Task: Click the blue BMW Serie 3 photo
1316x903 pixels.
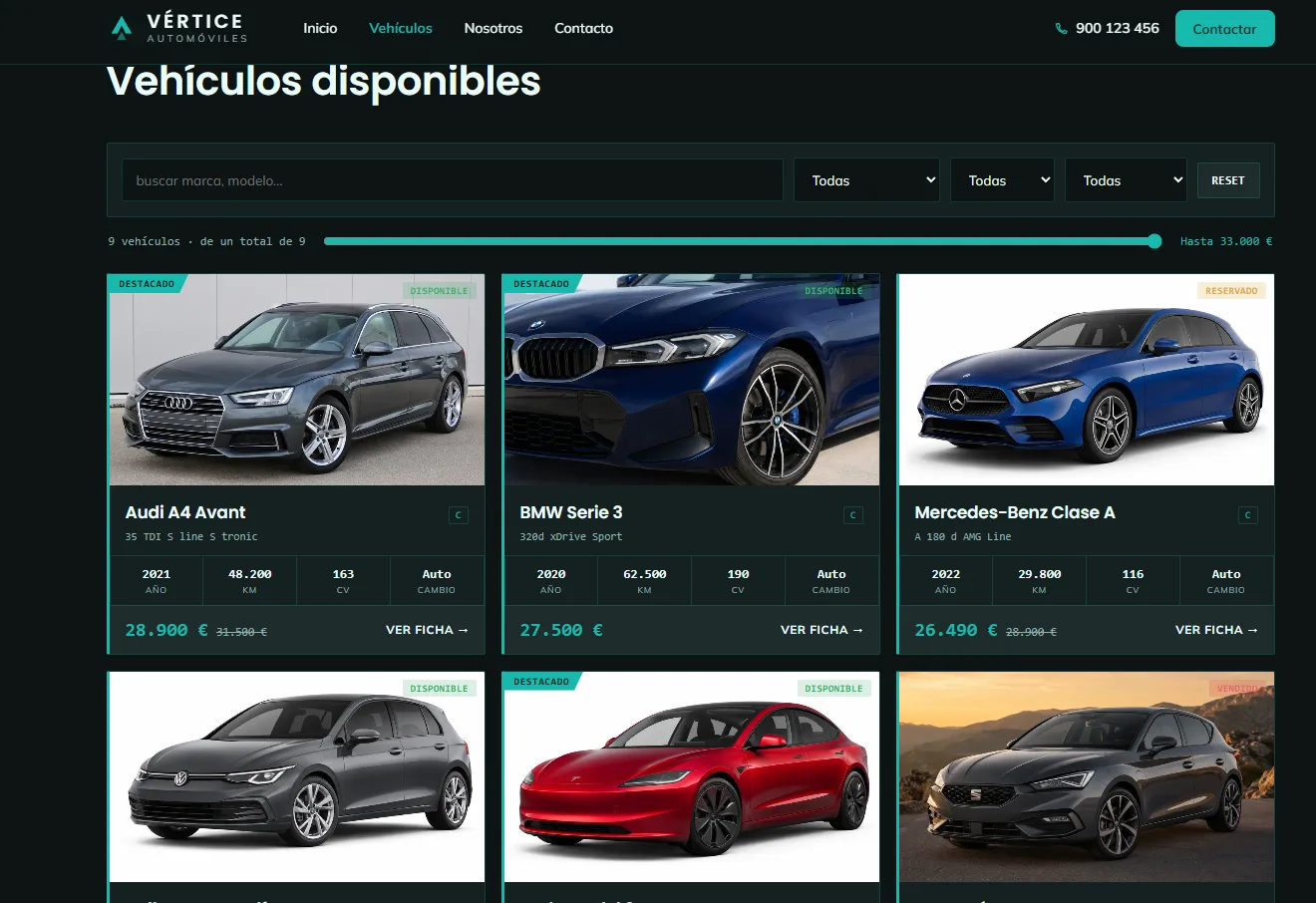Action: point(692,381)
